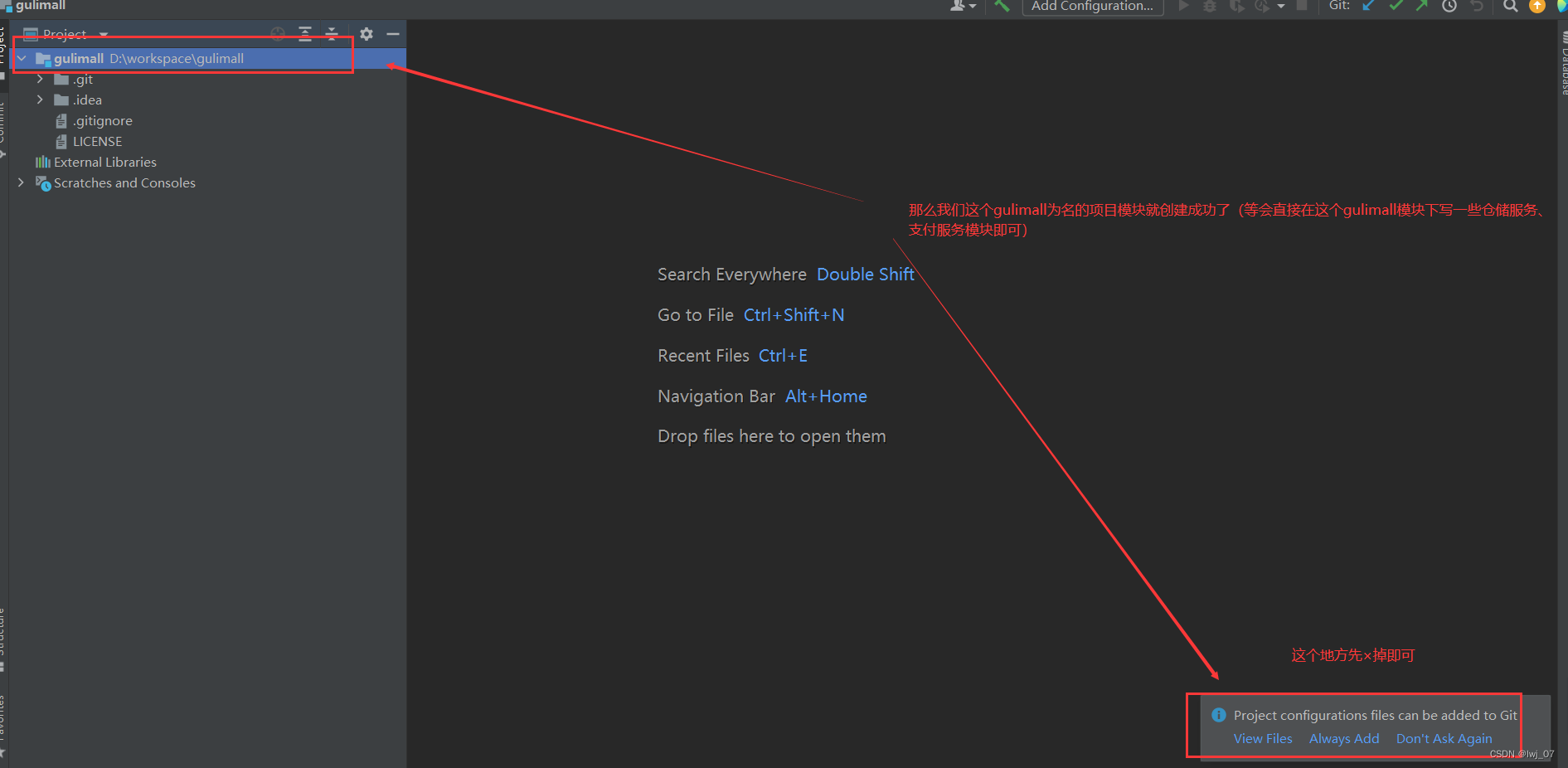This screenshot has width=1568, height=768.
Task: Click the LICENSE file icon
Action: (61, 142)
